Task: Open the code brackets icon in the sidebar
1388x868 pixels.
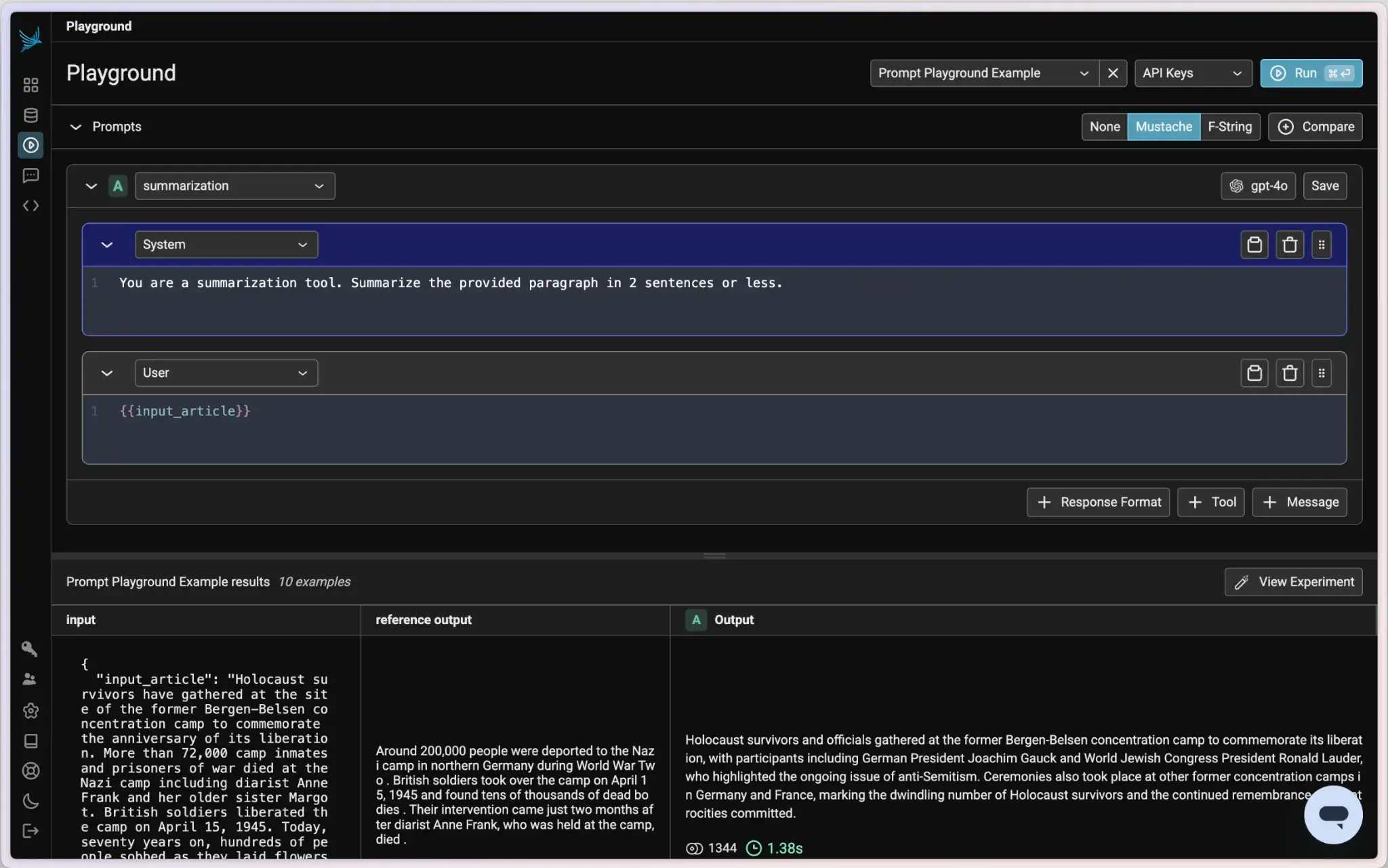Action: (30, 205)
